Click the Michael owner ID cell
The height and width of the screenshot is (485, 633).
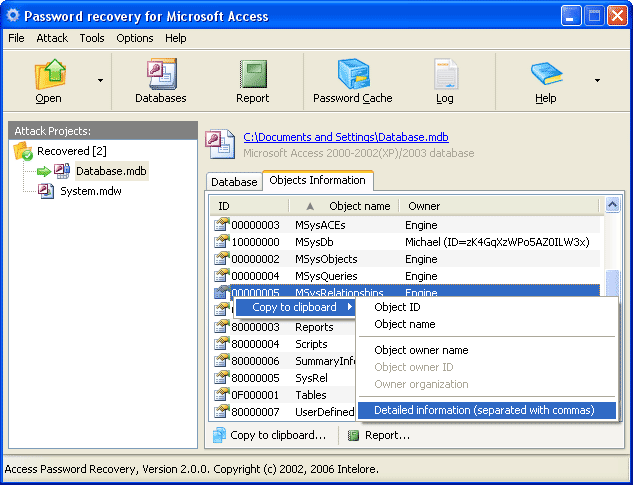497,242
